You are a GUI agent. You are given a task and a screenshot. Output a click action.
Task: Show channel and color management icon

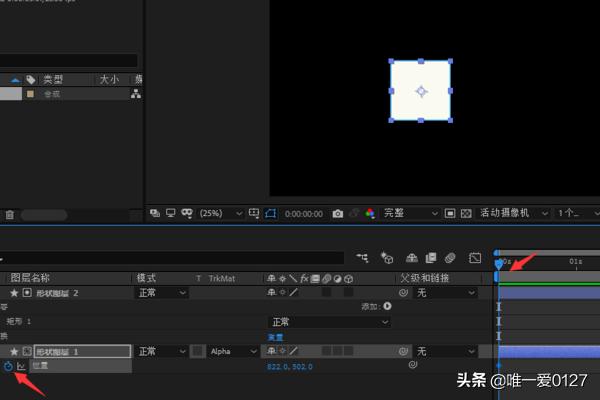coord(370,214)
